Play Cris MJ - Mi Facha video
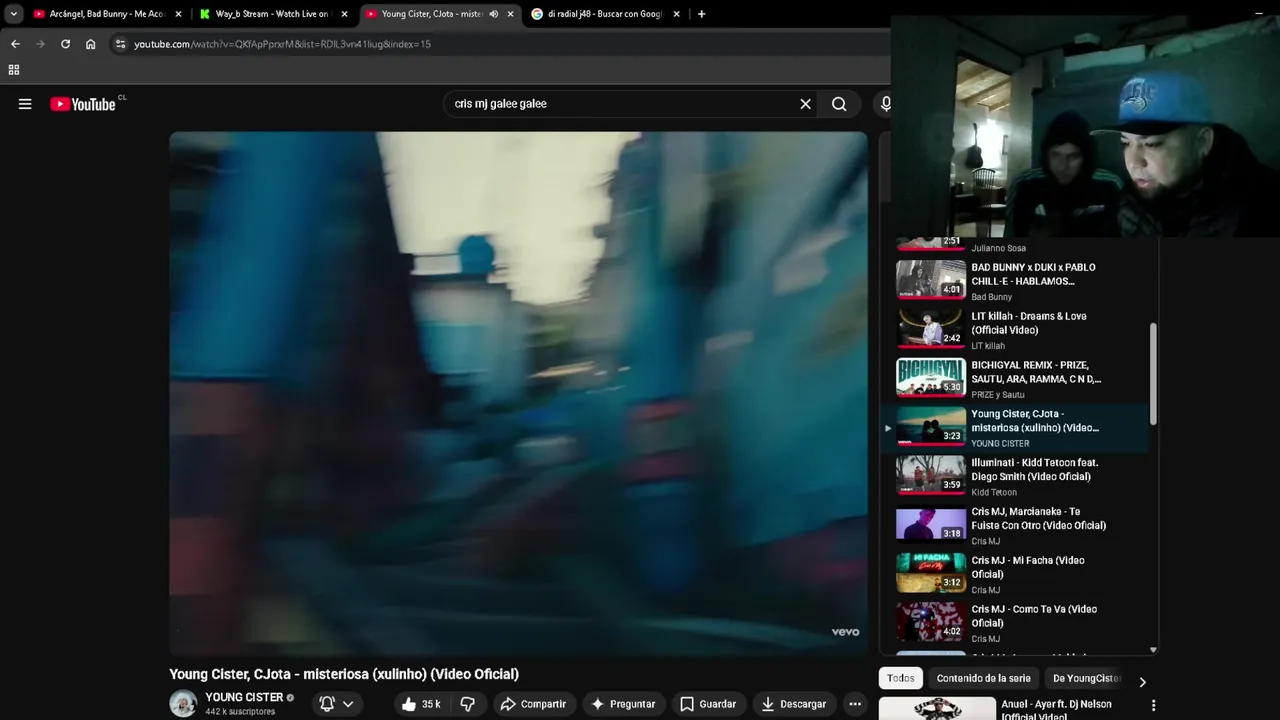The image size is (1280, 720). click(x=1016, y=574)
